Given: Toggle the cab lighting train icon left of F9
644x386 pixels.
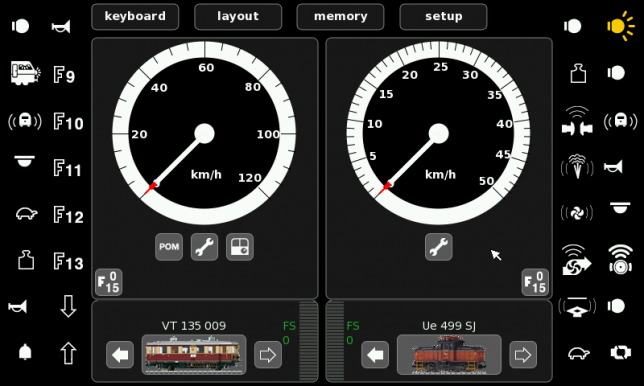Looking at the screenshot, I should click(25, 74).
